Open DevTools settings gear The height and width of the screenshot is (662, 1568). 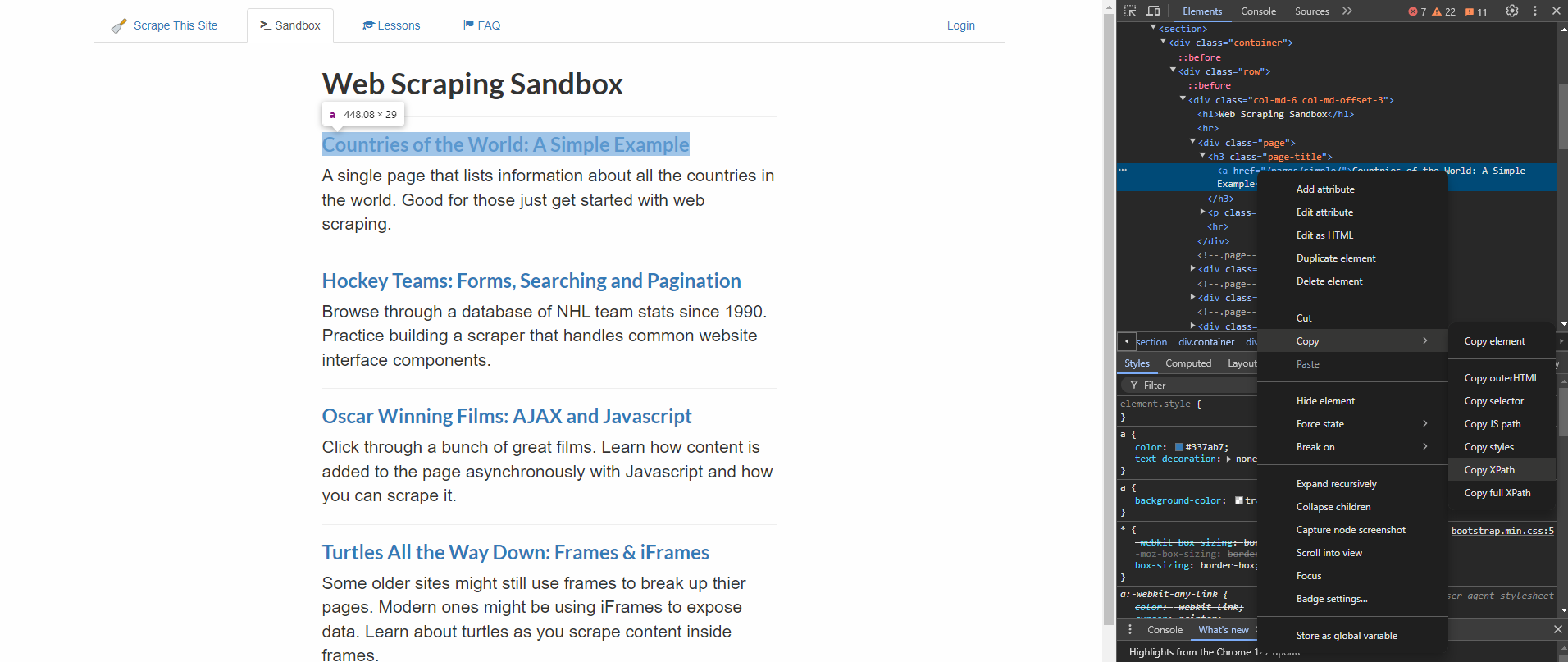coord(1511,11)
